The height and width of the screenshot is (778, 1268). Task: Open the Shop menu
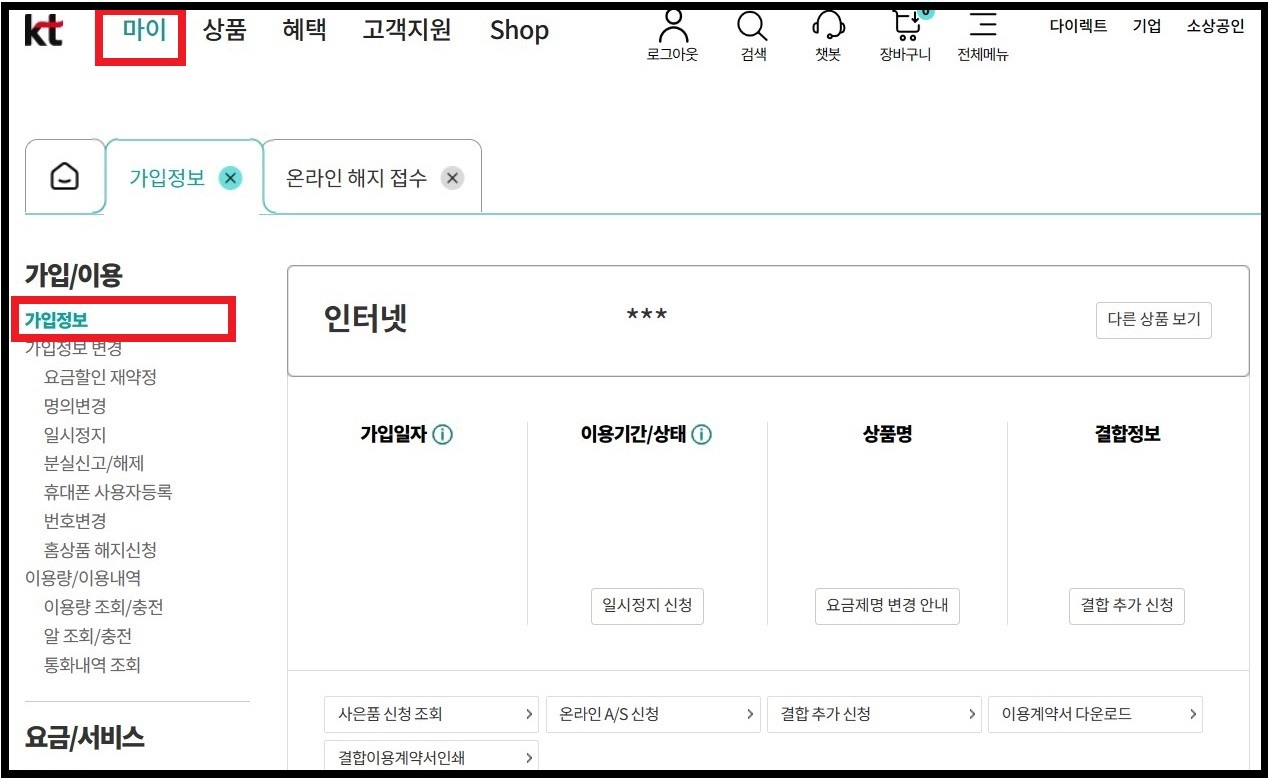pos(519,31)
